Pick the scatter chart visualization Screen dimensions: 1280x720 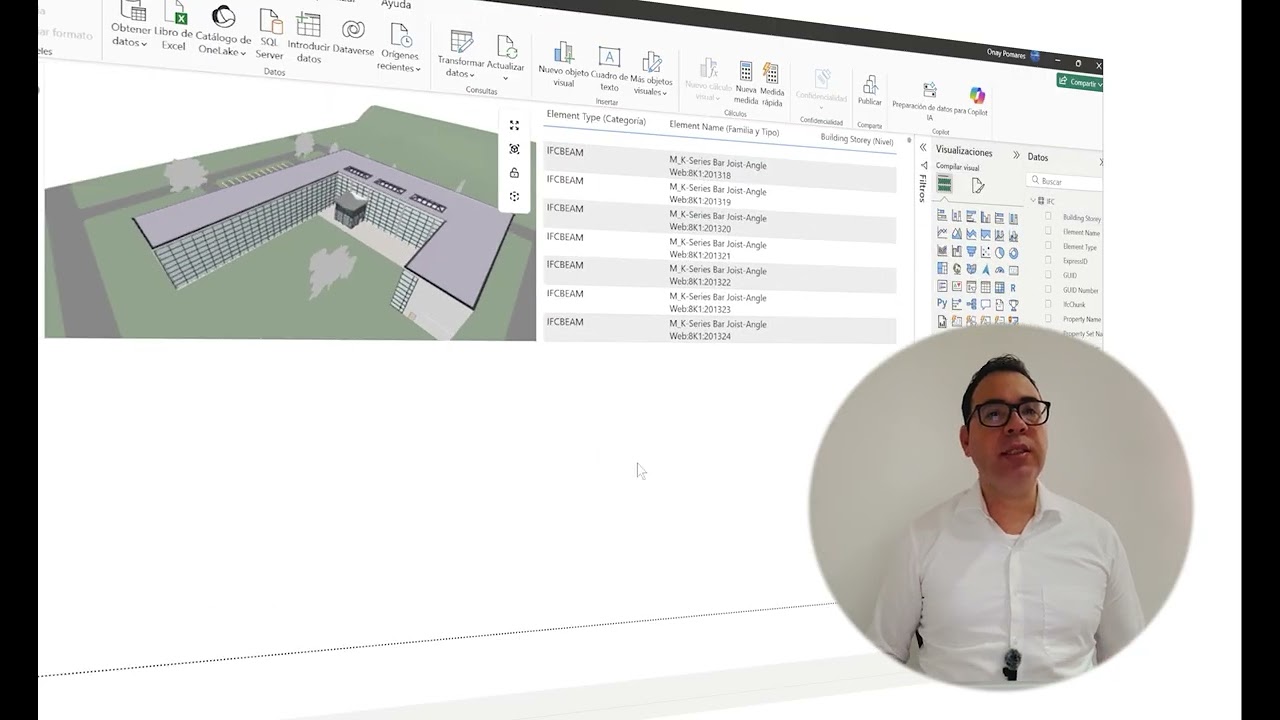coord(985,252)
